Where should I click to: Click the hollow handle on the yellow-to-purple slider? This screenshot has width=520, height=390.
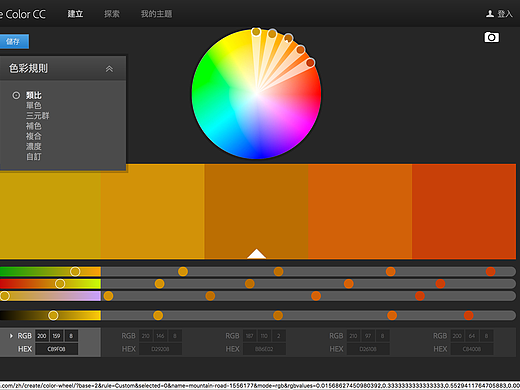point(5,296)
